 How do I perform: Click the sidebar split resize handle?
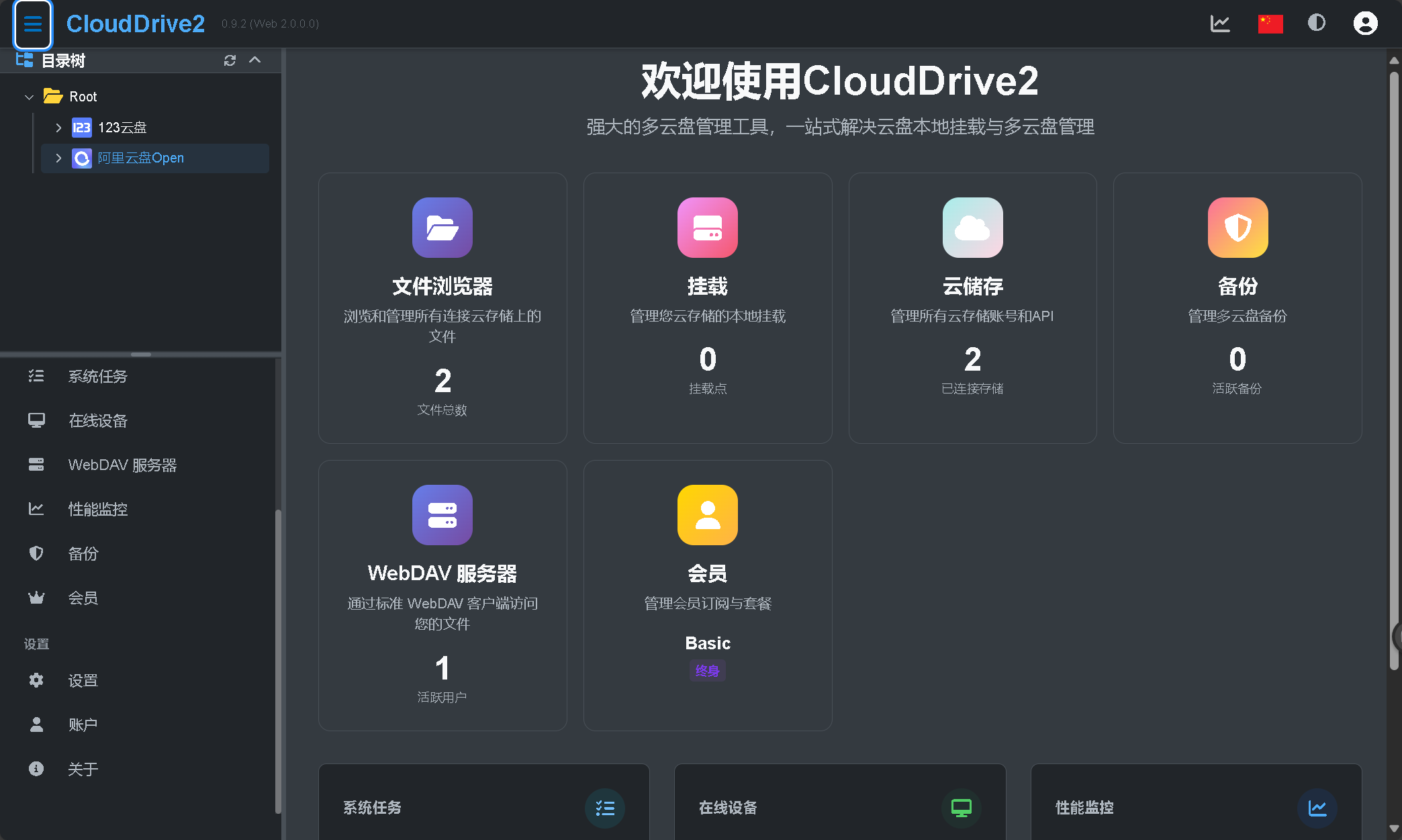[x=141, y=354]
